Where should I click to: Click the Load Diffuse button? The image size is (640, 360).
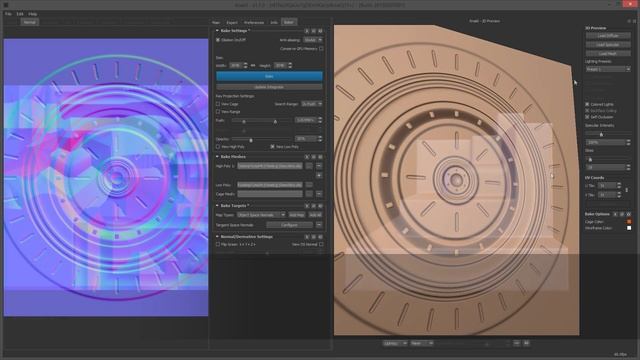tap(608, 36)
